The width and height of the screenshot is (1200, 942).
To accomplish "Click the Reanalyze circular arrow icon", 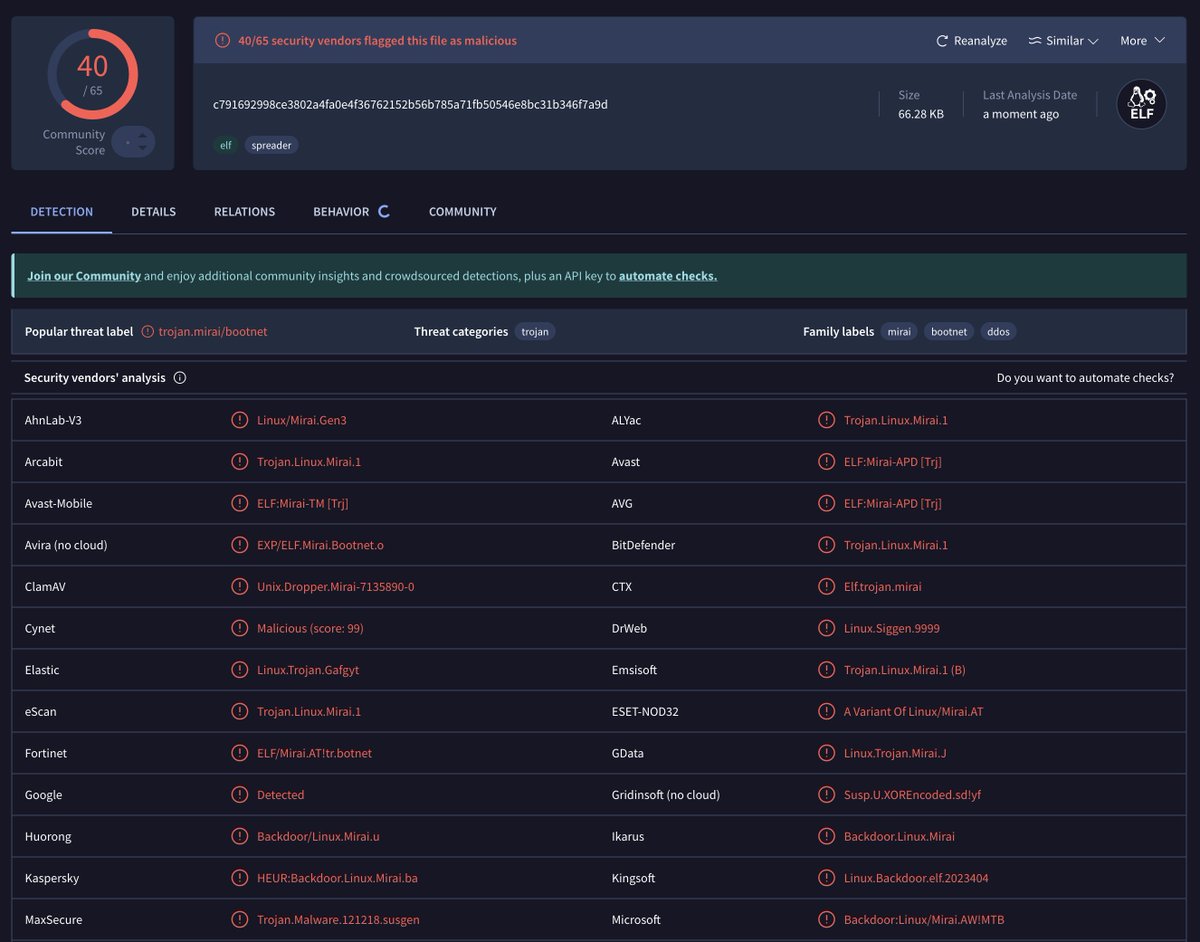I will pyautogui.click(x=941, y=41).
